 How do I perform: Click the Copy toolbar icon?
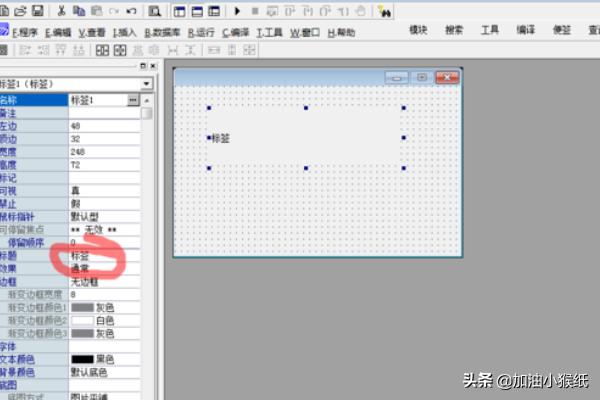77,11
